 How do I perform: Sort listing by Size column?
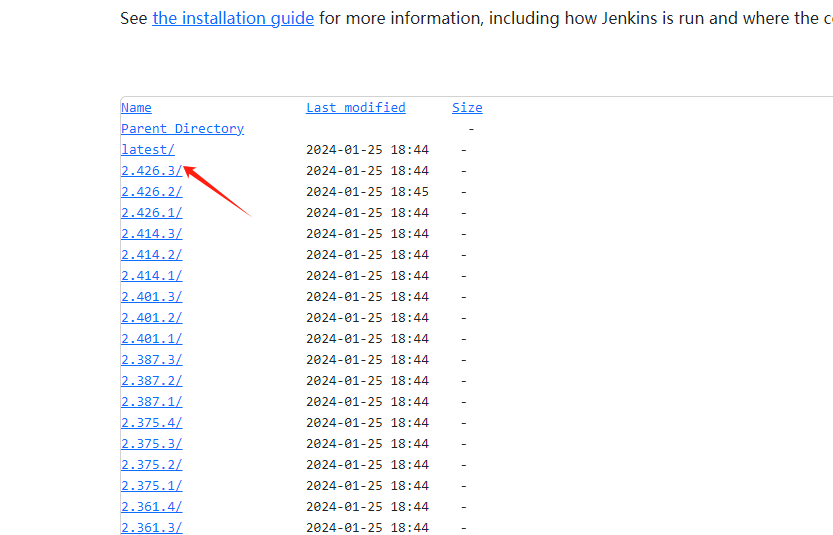click(x=467, y=108)
